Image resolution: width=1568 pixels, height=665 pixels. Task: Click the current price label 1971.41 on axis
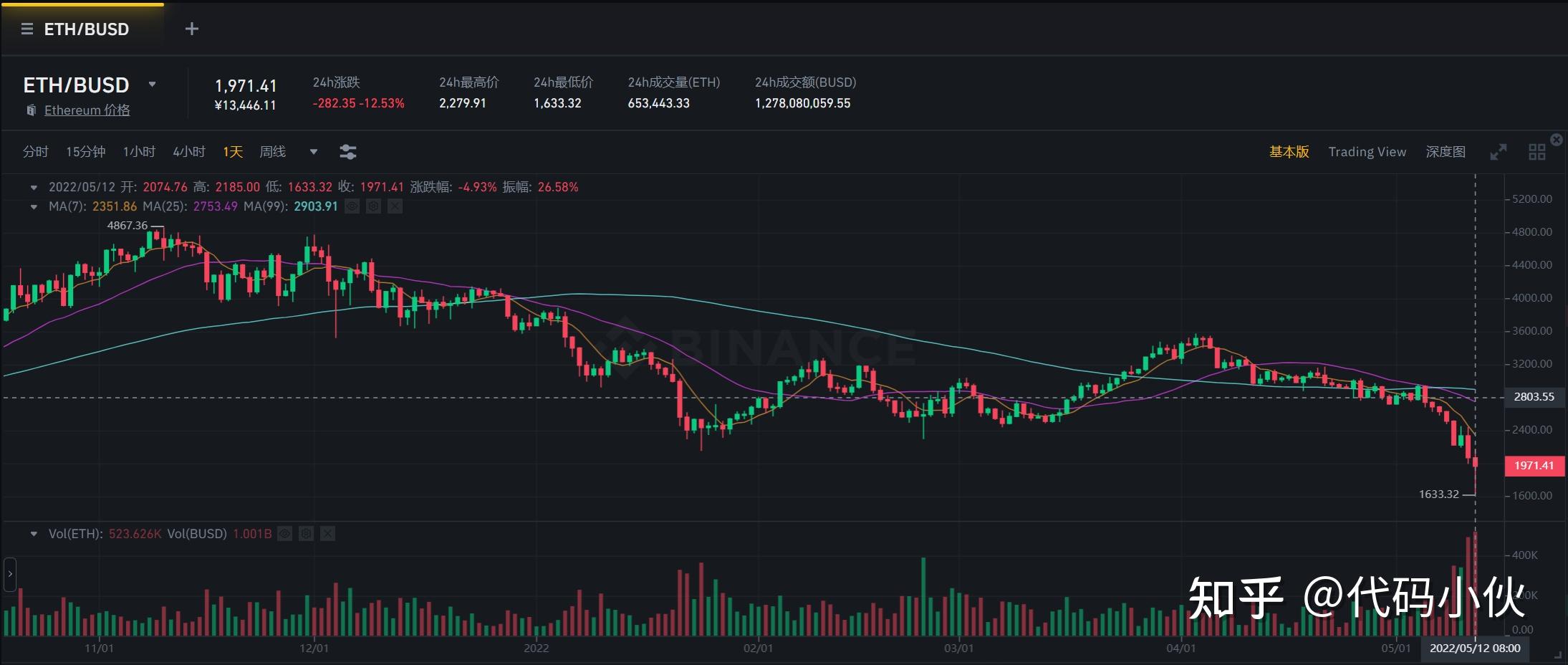(x=1534, y=466)
